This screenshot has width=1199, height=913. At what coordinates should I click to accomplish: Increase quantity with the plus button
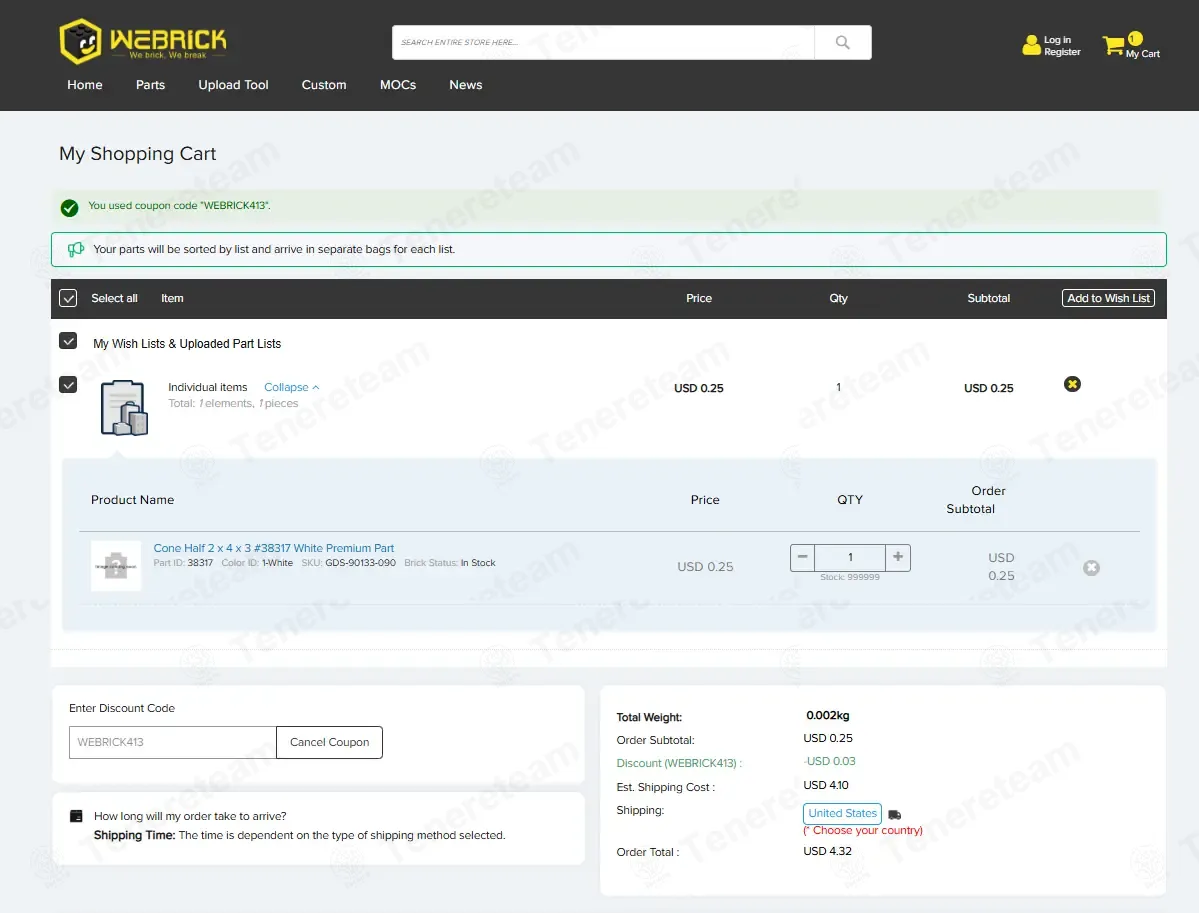(898, 557)
